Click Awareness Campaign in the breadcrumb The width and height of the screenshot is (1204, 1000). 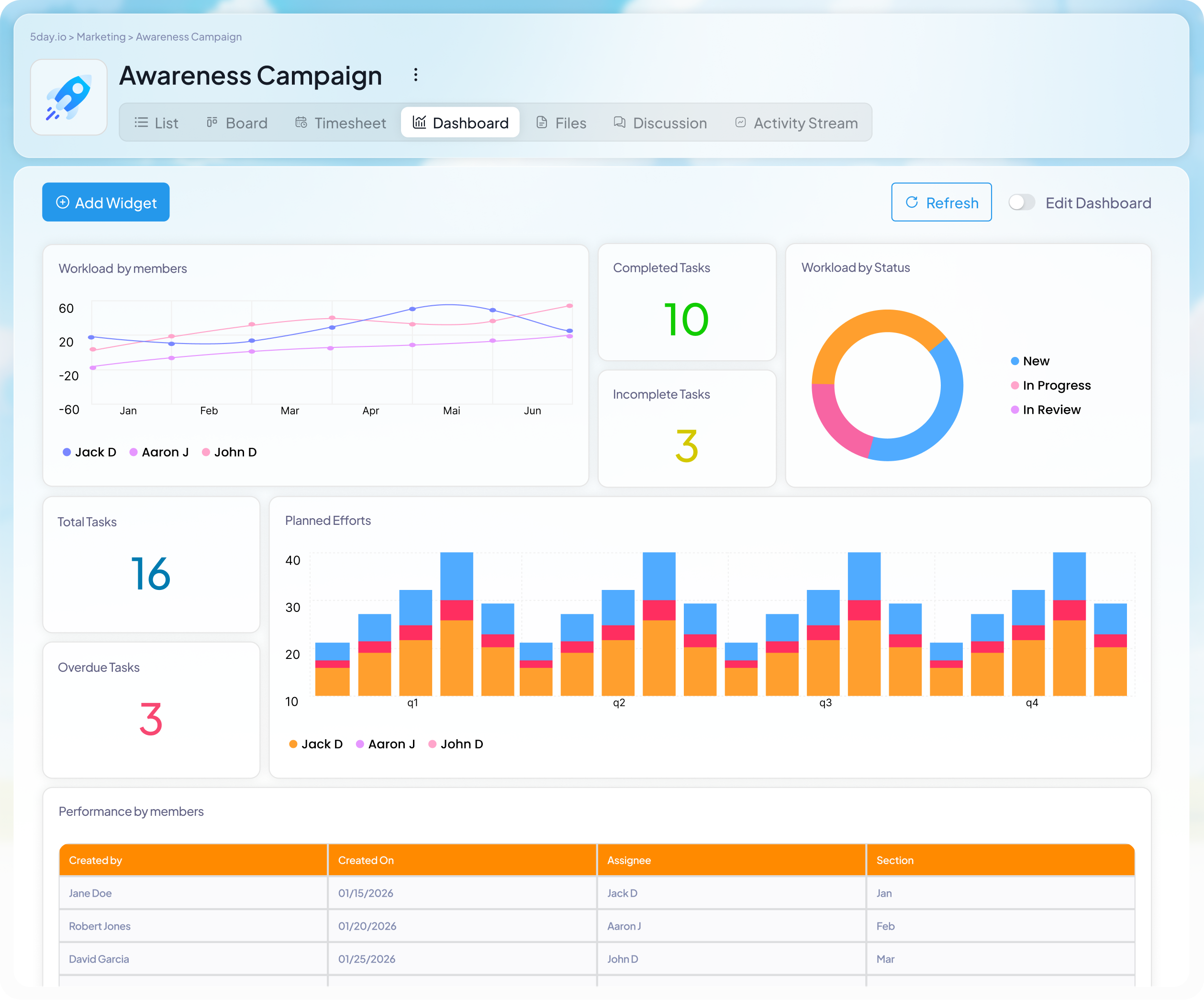(189, 37)
